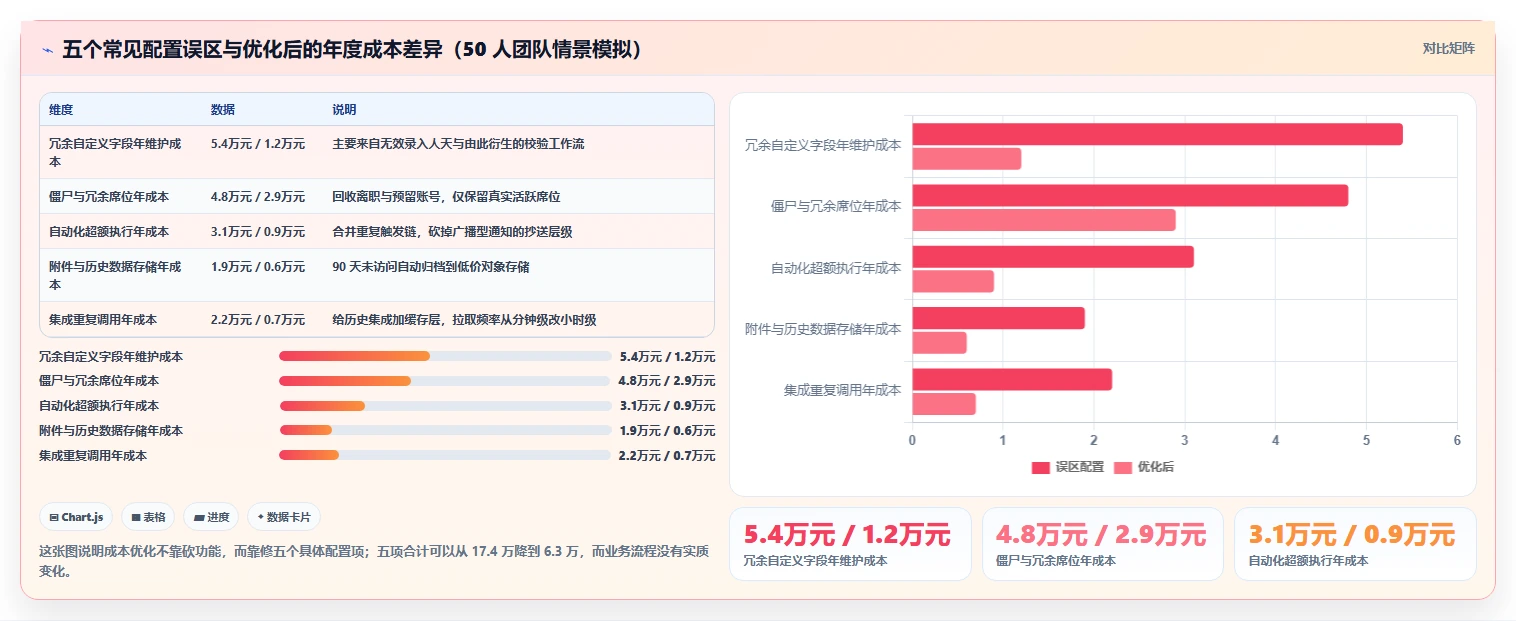Click the 进度 chip
Viewport: 1516px width, 621px height.
point(211,517)
